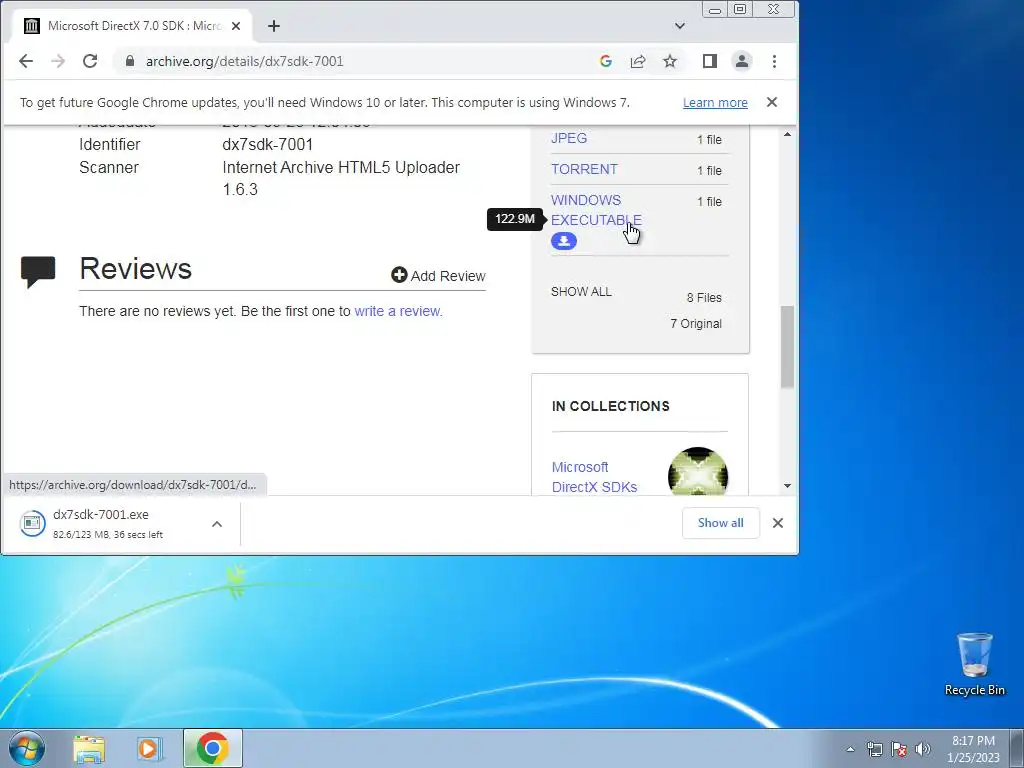
Task: Open the network status tray icon
Action: [x=874, y=749]
